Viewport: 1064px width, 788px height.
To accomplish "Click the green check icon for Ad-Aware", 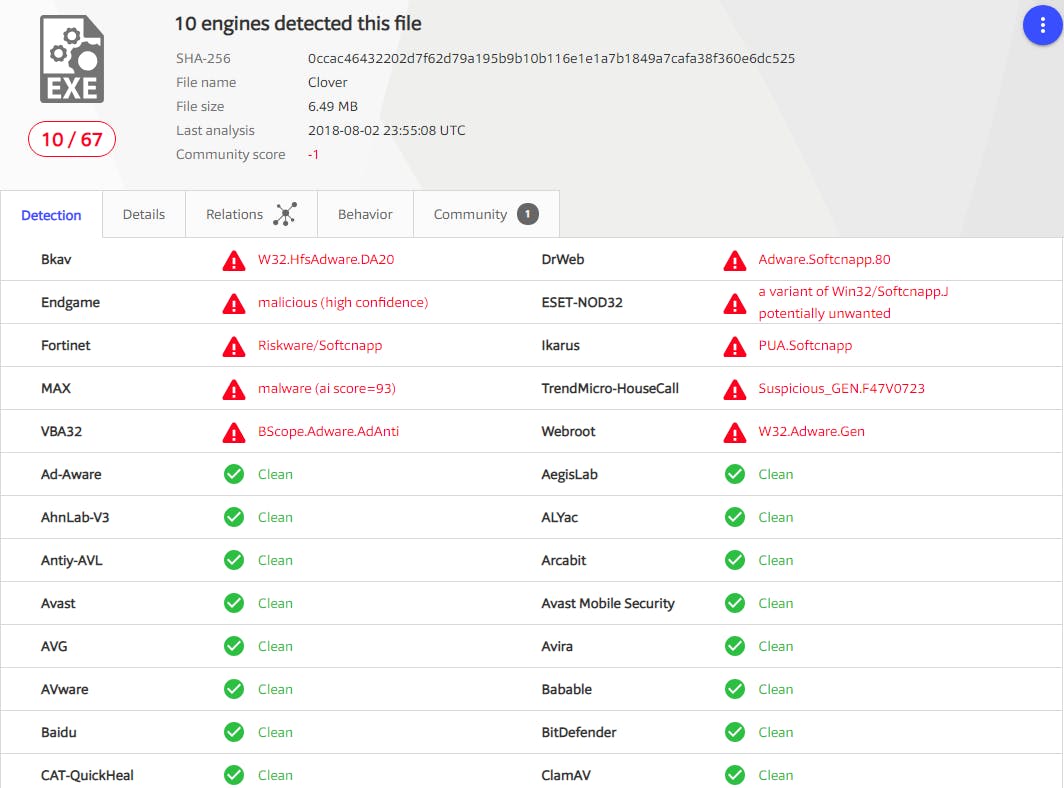I will pos(234,474).
